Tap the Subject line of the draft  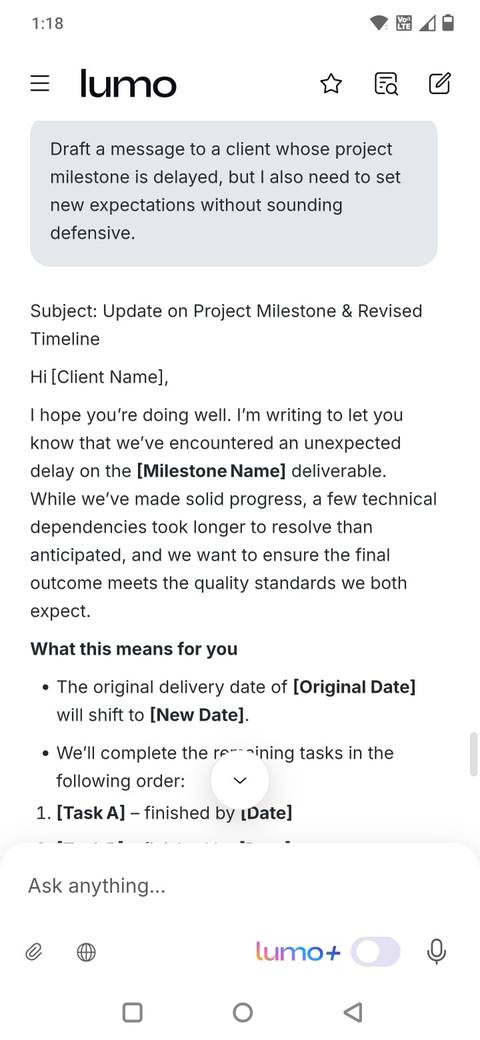[x=226, y=325]
